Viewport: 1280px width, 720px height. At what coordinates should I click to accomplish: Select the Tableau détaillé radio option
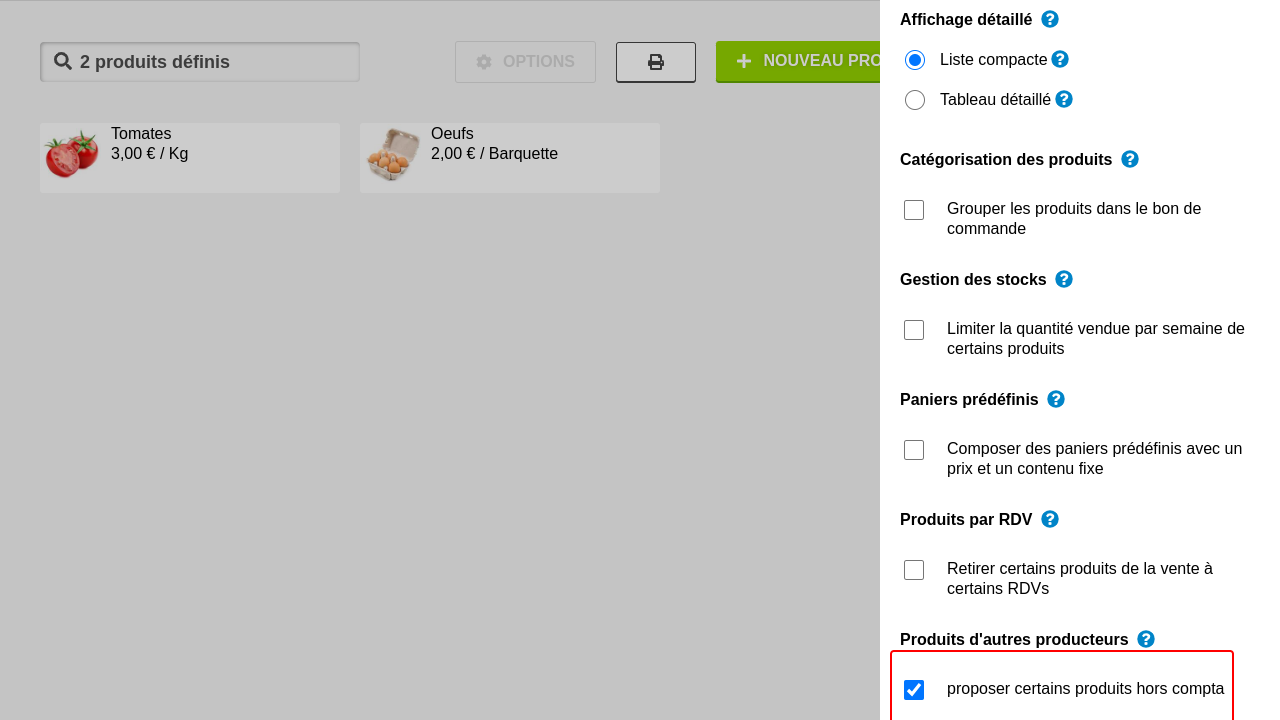coord(915,100)
